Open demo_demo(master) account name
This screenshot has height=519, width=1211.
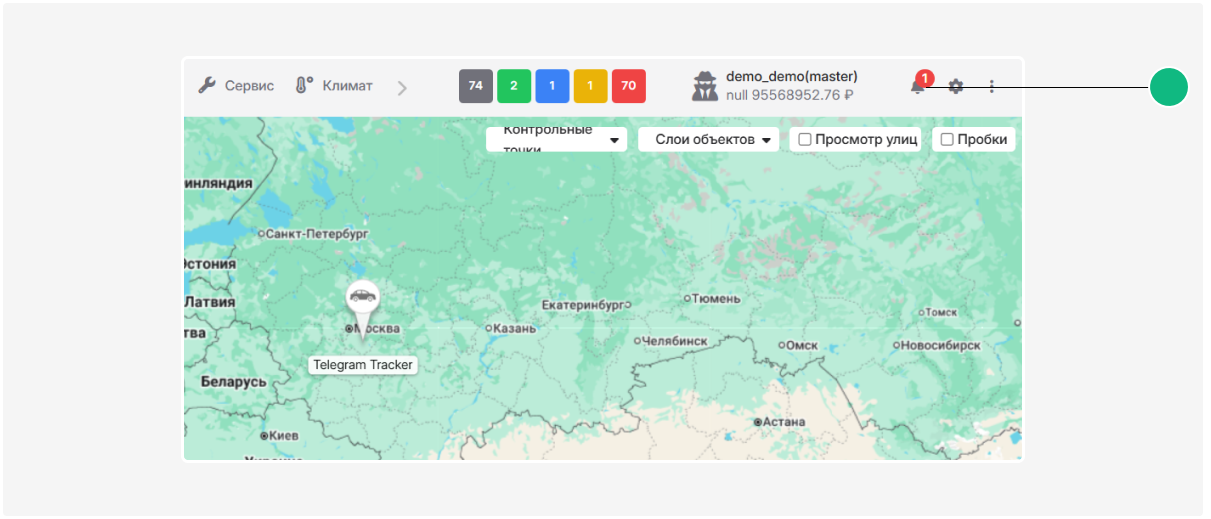791,76
